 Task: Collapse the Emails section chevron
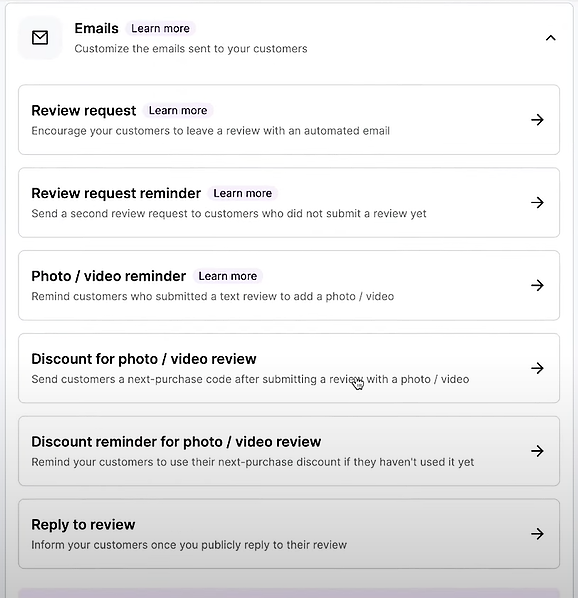[x=550, y=38]
